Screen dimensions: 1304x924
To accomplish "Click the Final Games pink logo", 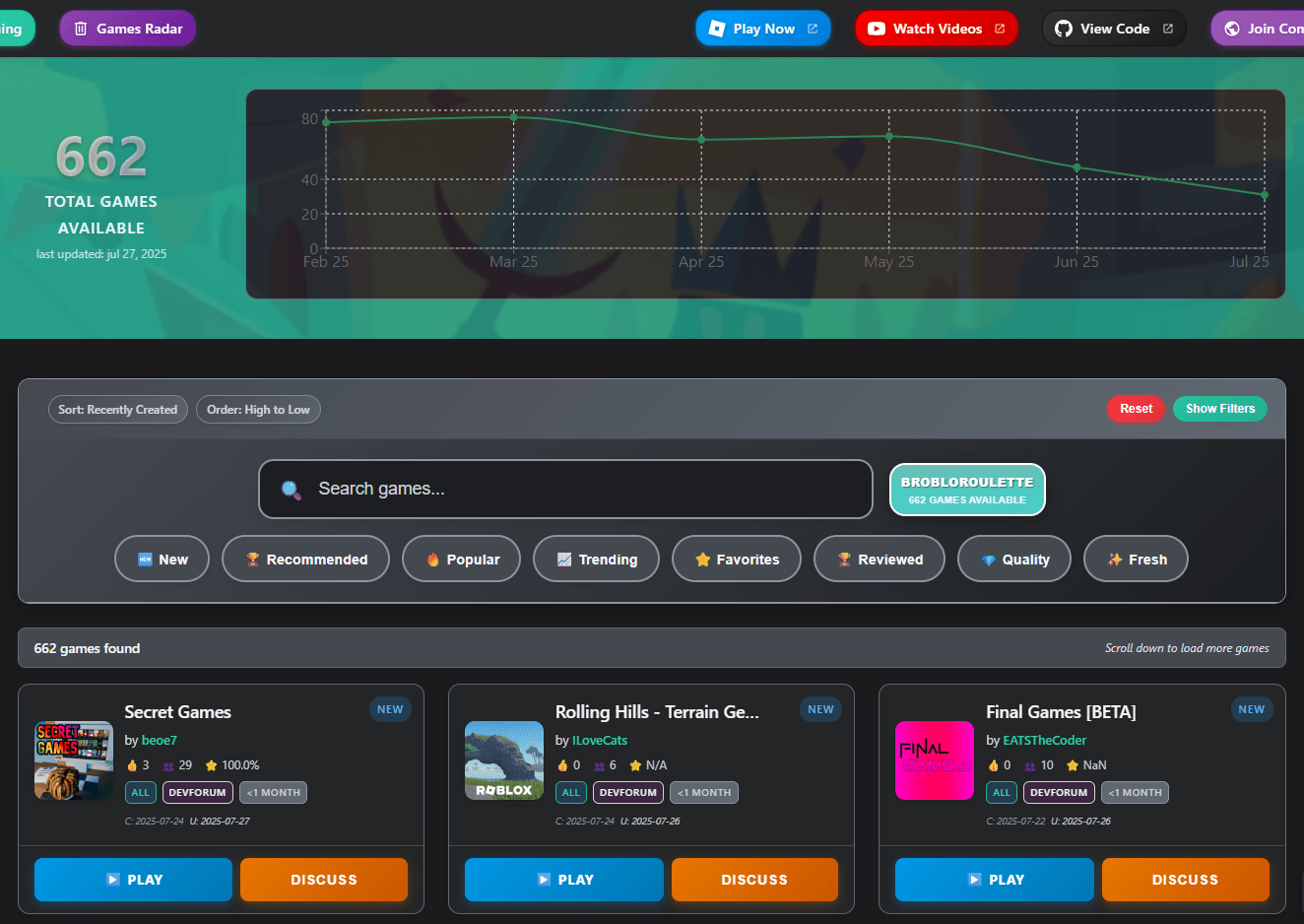I will pyautogui.click(x=934, y=760).
